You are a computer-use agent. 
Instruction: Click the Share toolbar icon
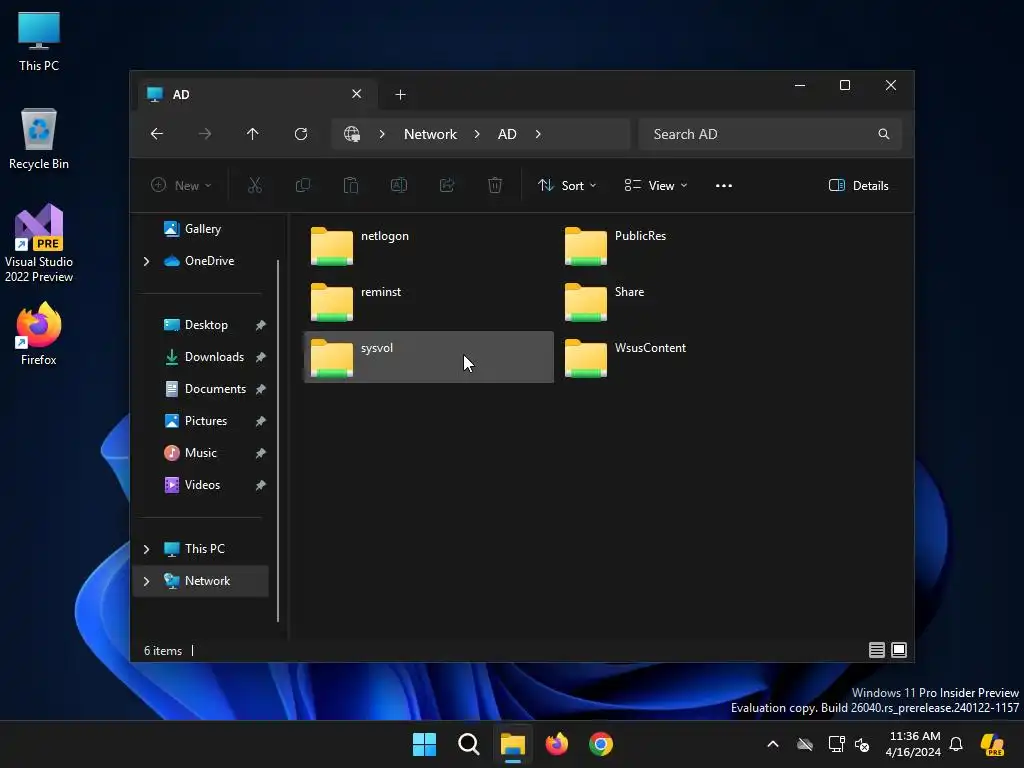pyautogui.click(x=447, y=185)
